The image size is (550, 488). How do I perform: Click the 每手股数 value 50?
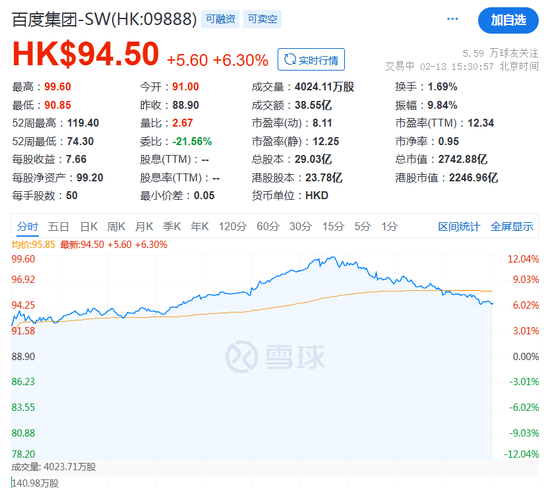[72, 195]
